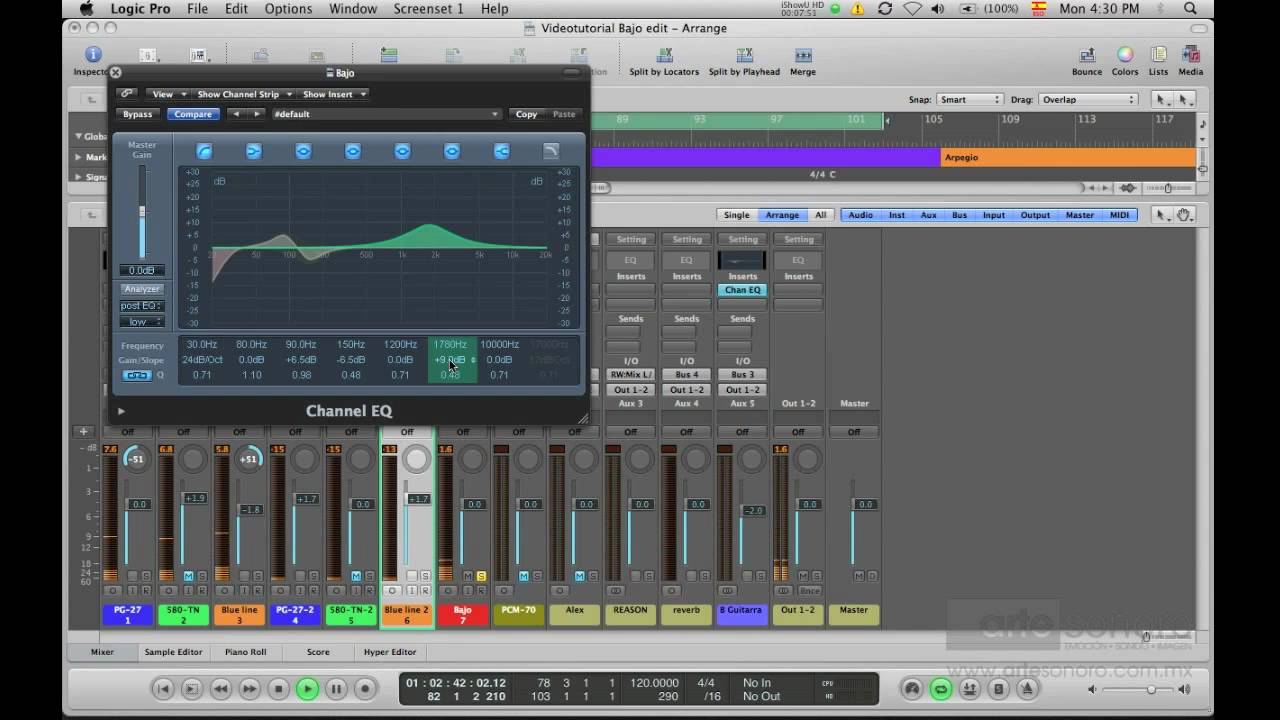Toggle the high-shelf EQ band

point(501,151)
